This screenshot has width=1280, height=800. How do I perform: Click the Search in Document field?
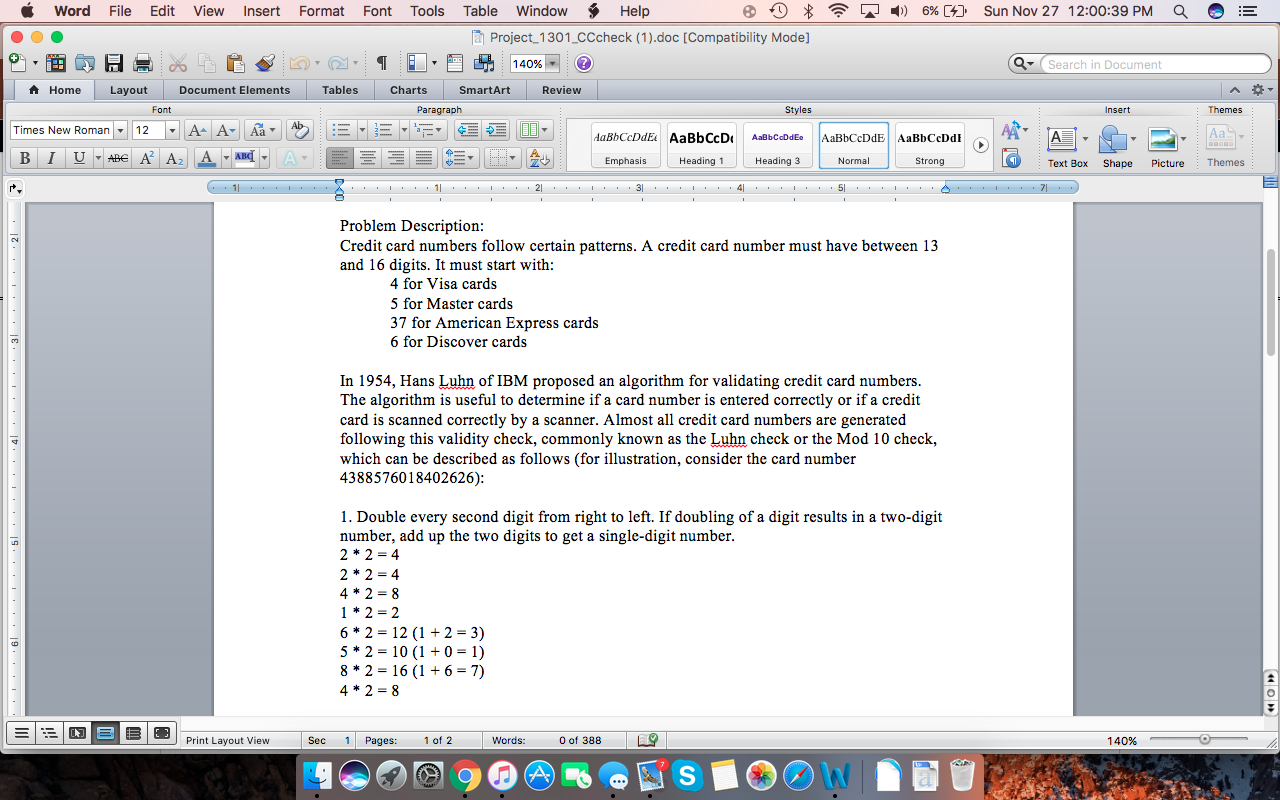[1150, 63]
